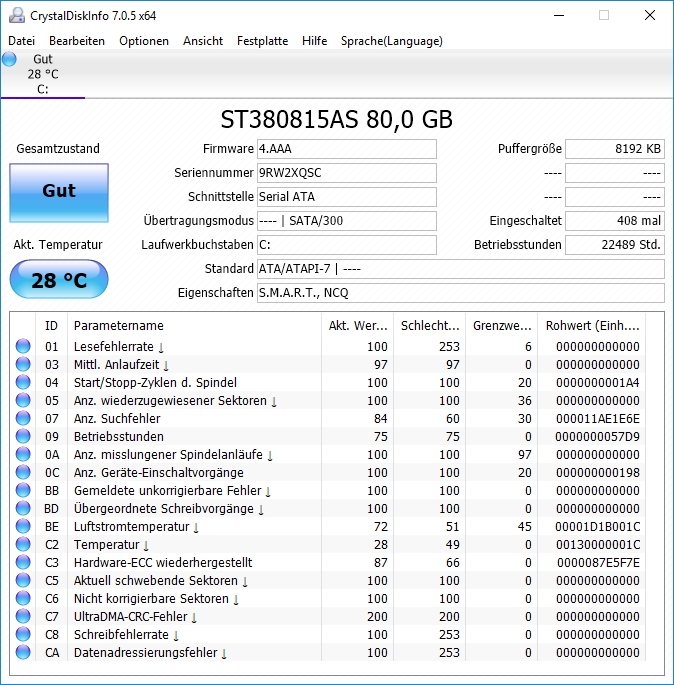Viewport: 674px width, 685px height.
Task: Click the Betriebsstunden field 22489 Std.
Action: point(615,245)
